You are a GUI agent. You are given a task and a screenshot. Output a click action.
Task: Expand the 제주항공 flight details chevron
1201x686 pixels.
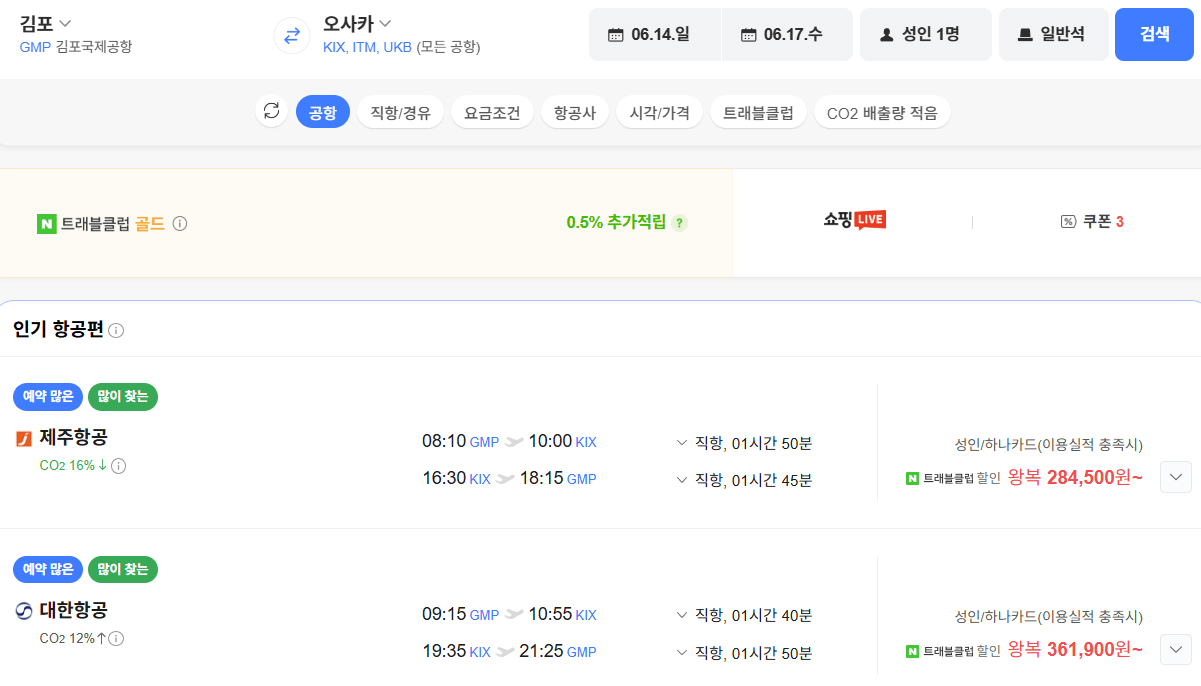pyautogui.click(x=1175, y=477)
